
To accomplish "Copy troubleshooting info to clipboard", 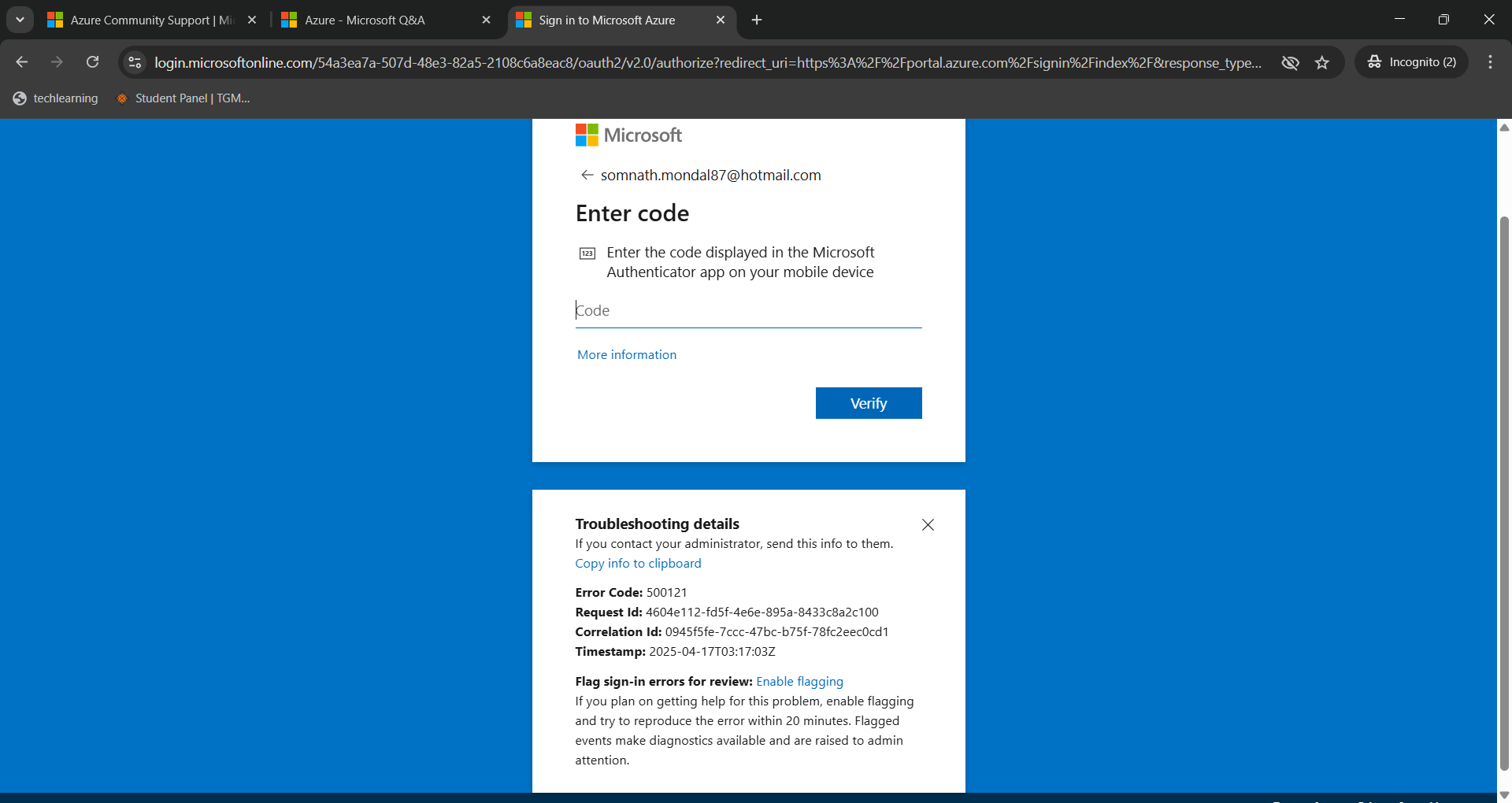I will click(638, 563).
